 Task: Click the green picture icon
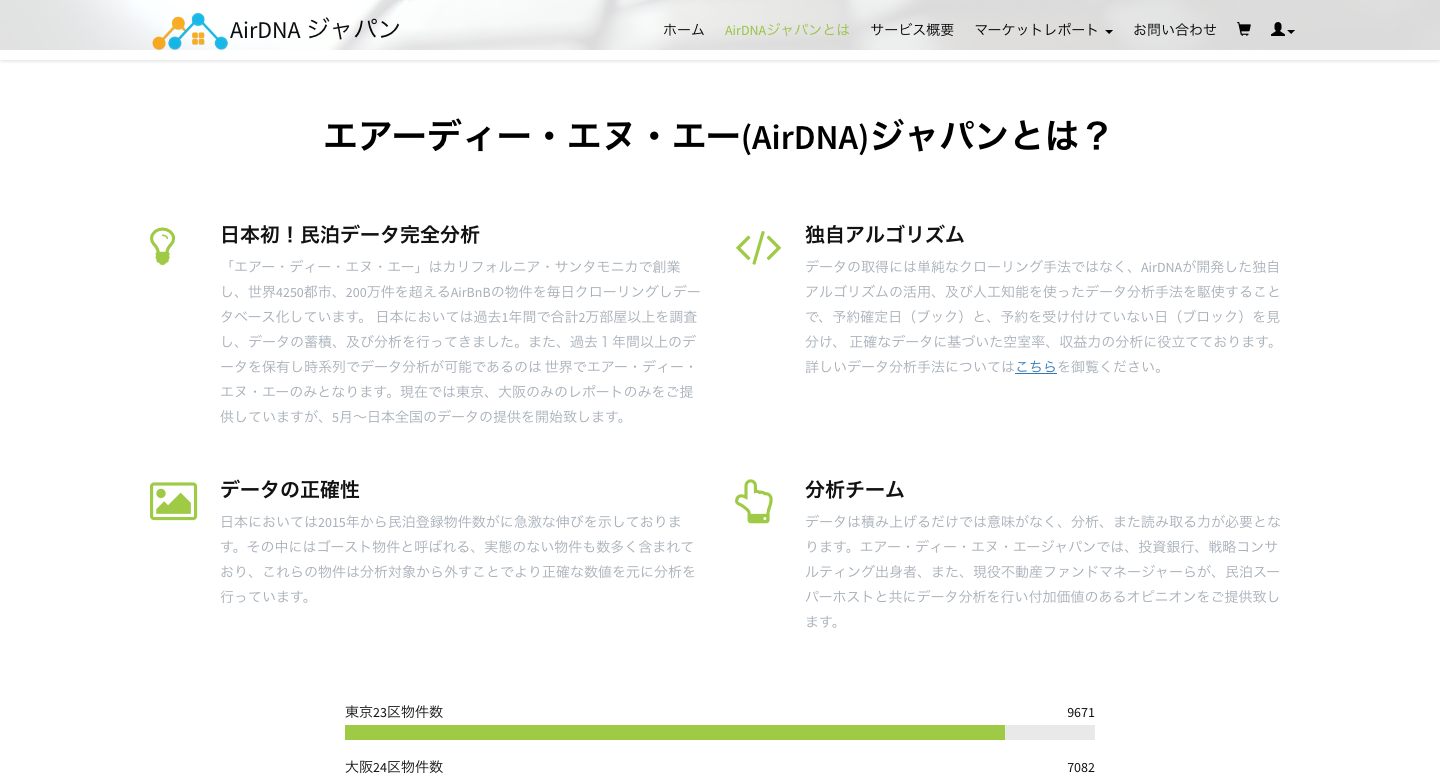[x=173, y=501]
